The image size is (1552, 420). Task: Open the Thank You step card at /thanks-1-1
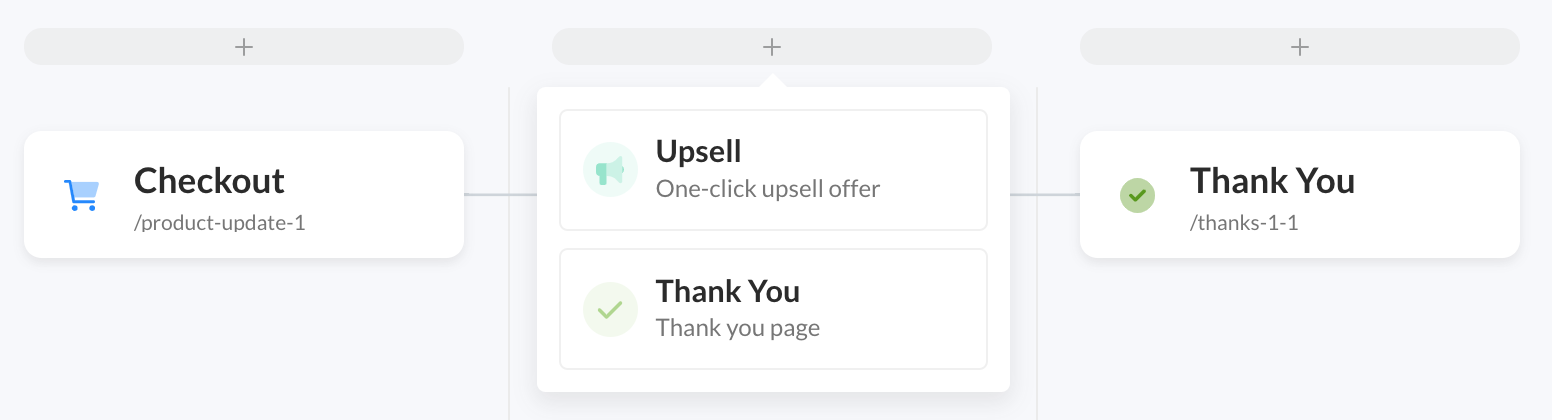[1300, 194]
